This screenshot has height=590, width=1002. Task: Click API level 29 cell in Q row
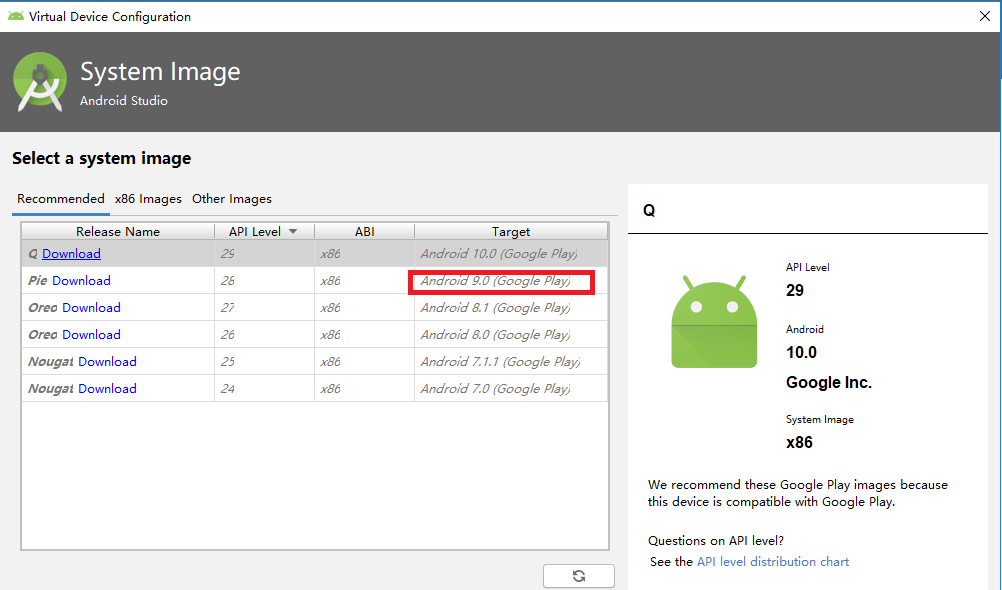(264, 254)
